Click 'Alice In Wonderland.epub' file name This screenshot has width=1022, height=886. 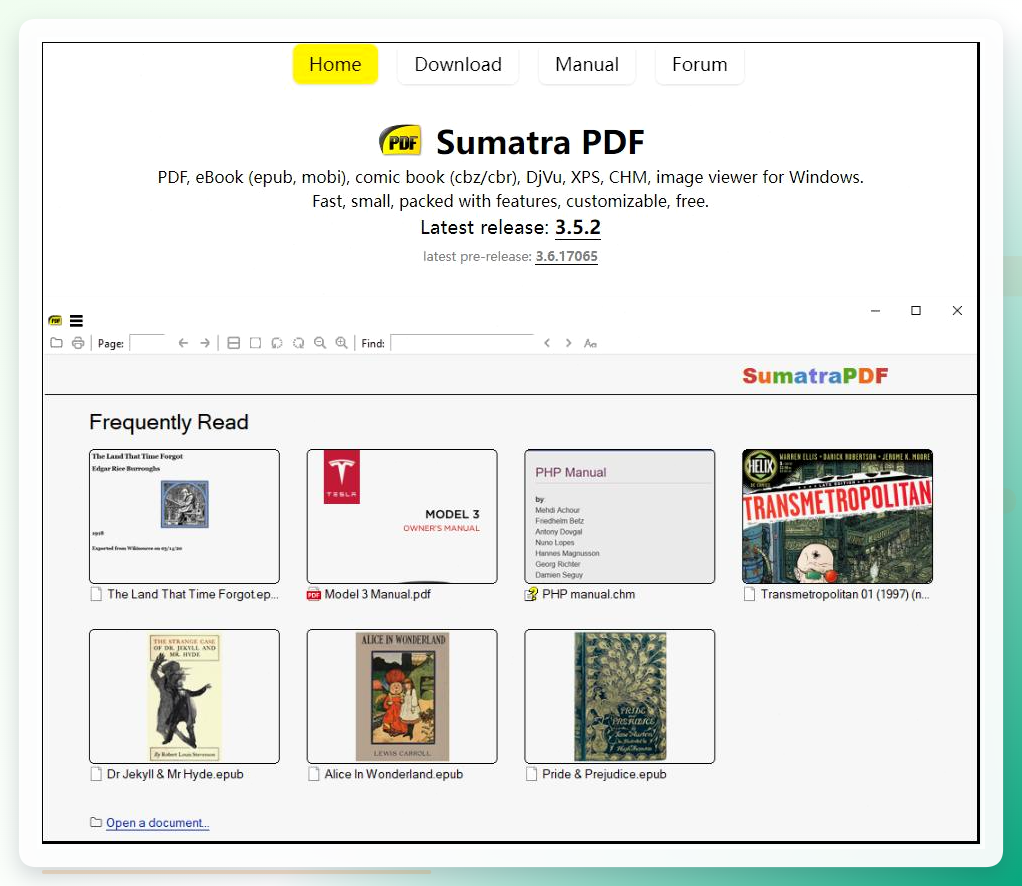click(394, 774)
